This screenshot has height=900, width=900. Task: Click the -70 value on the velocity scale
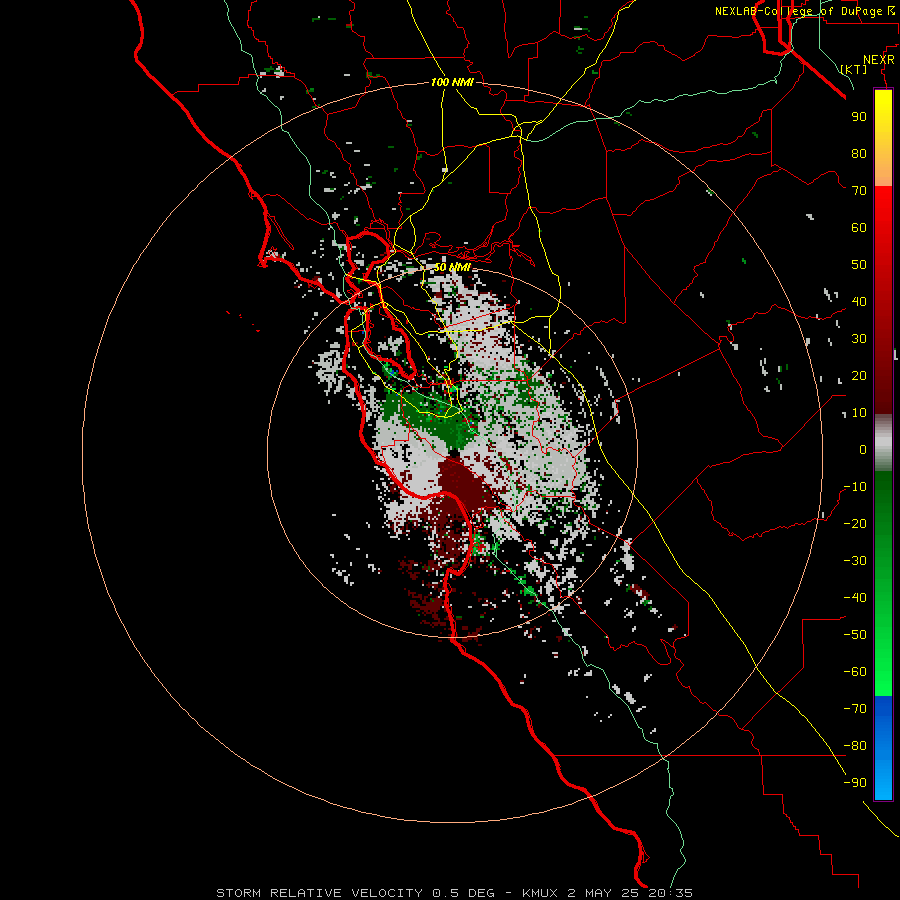[x=855, y=709]
